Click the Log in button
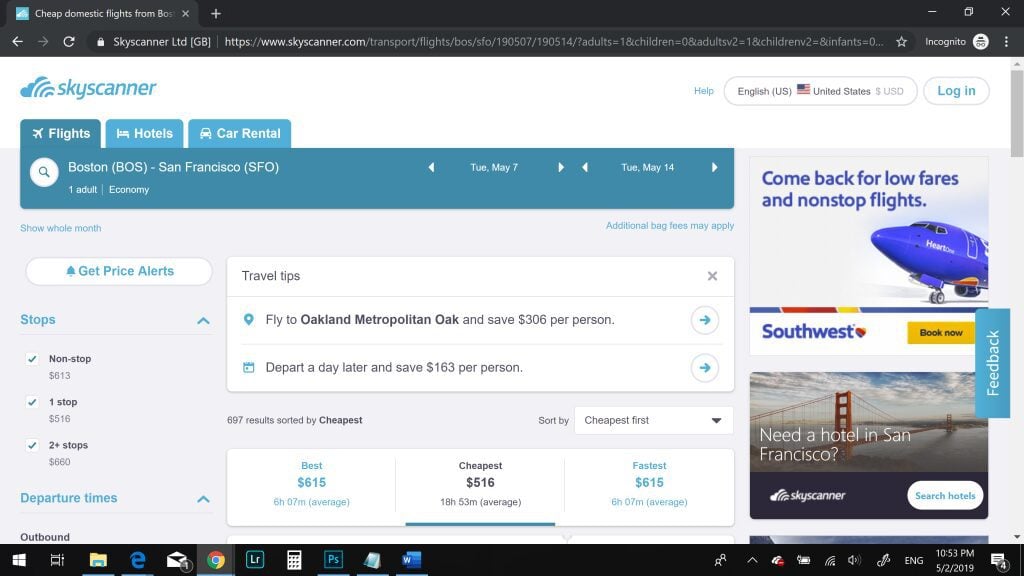The height and width of the screenshot is (576, 1024). click(x=956, y=91)
